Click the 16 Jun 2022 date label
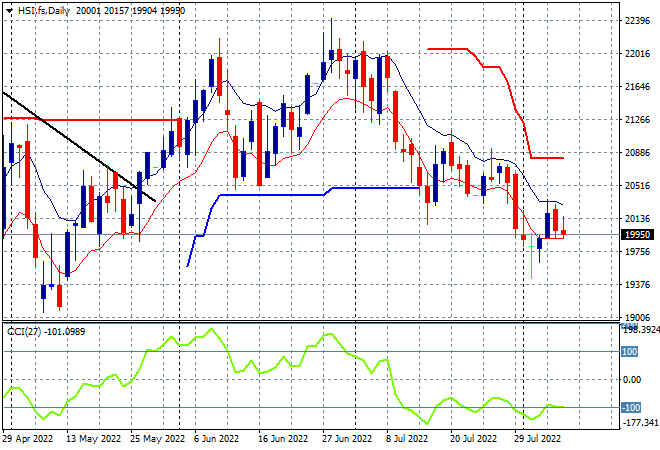The image size is (660, 450). 283,439
